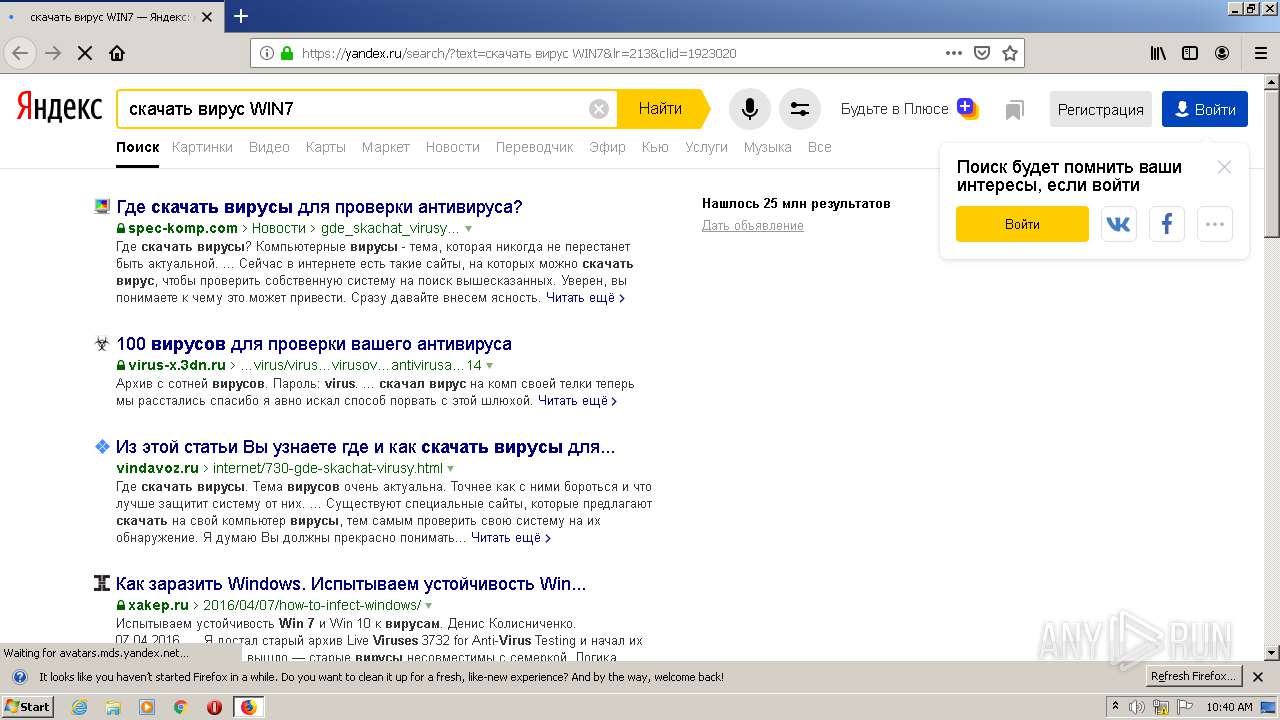Open the Маркет tab
The width and height of the screenshot is (1280, 720).
coord(386,147)
